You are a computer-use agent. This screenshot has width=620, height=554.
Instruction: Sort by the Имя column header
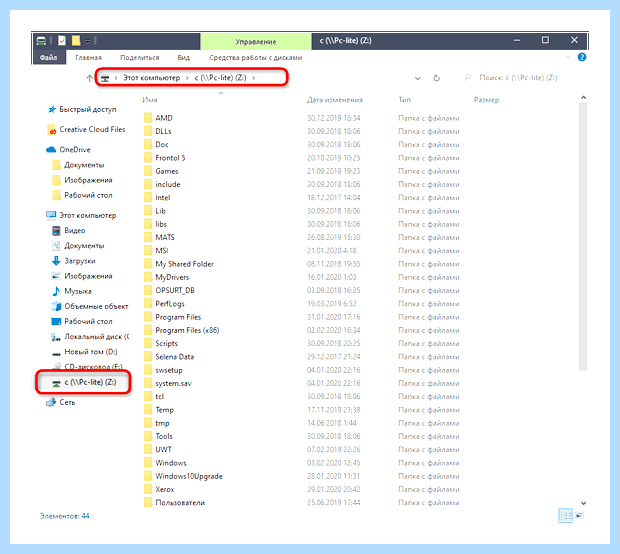coord(150,100)
